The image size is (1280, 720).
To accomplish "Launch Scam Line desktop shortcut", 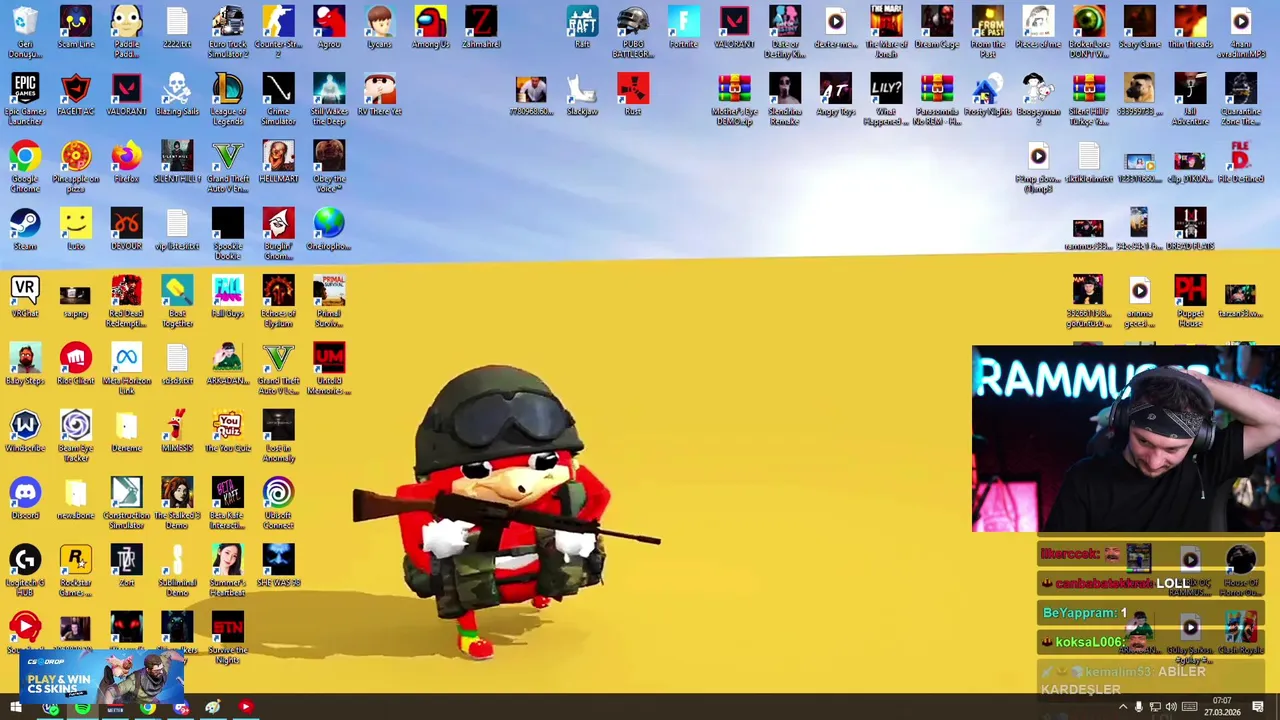I will tap(76, 28).
